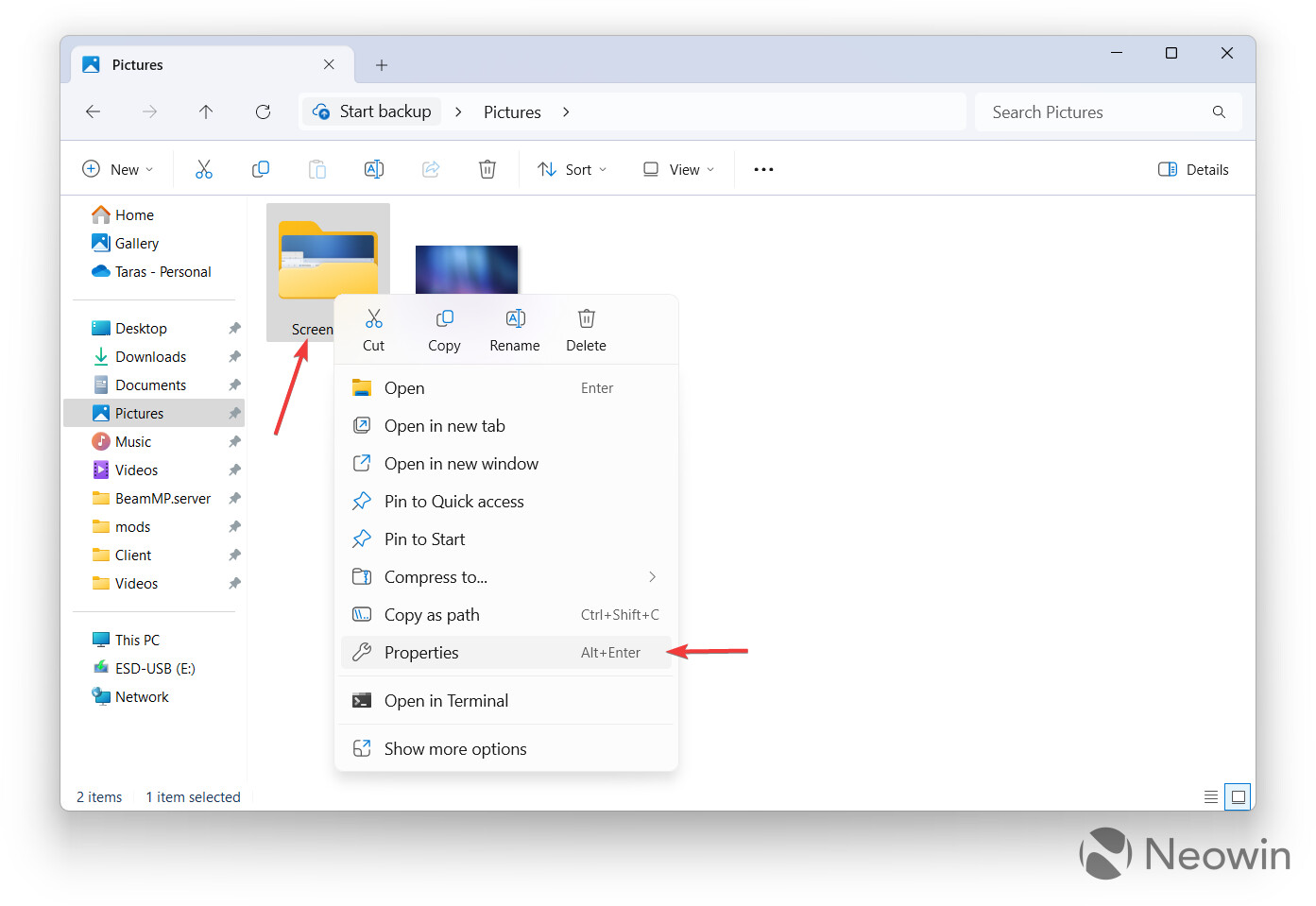Choose Open in the context menu
Screen dimensions: 1316x906
click(x=506, y=388)
